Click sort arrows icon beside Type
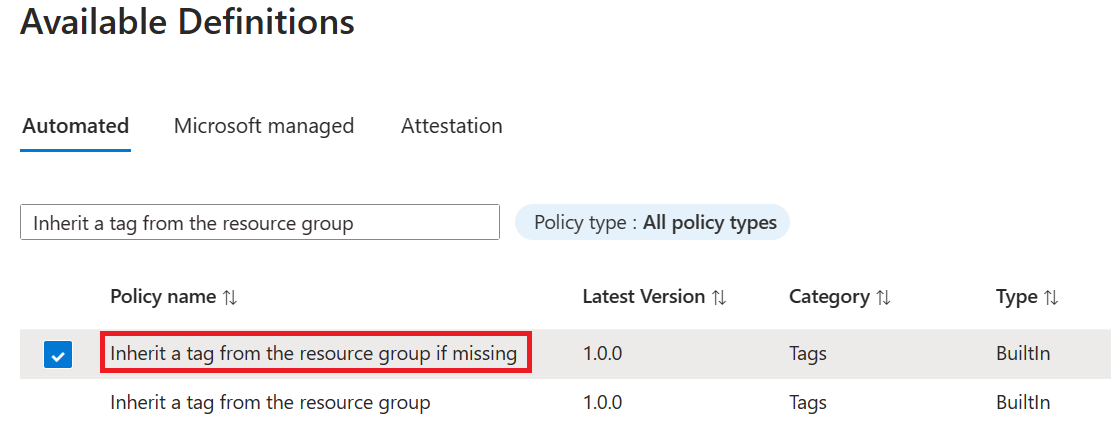 coord(1051,297)
